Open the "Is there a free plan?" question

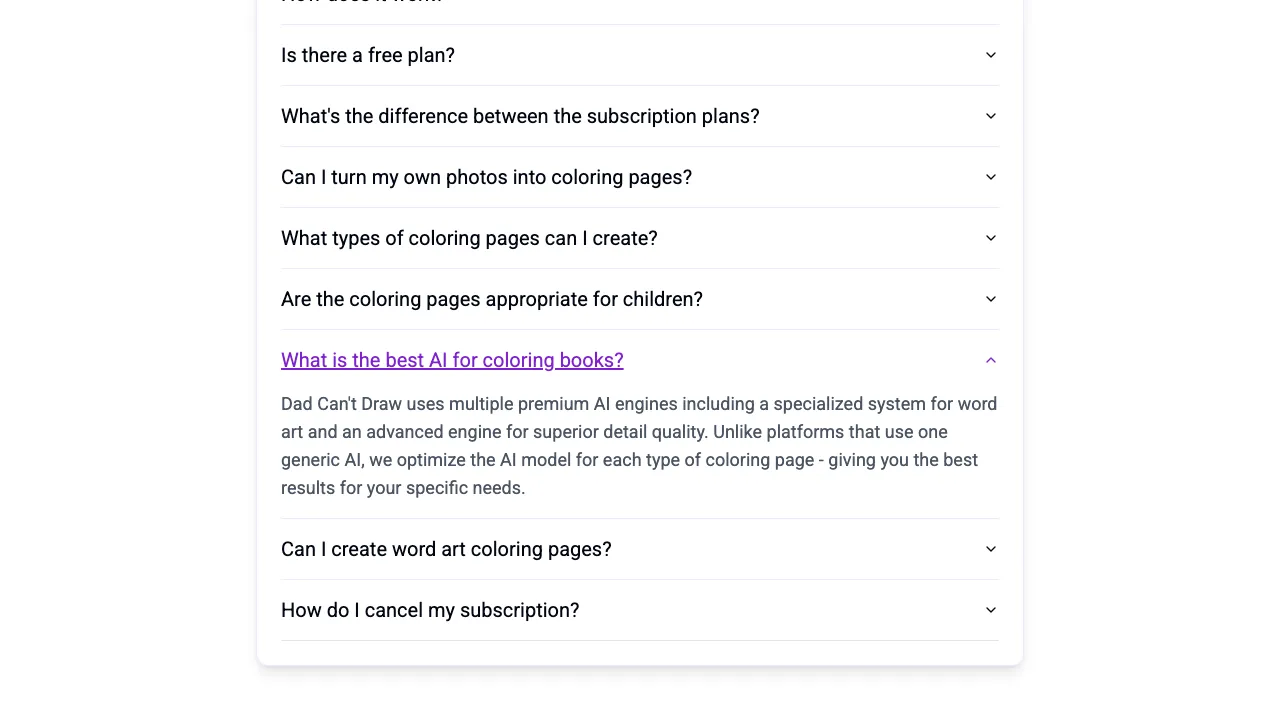coord(368,55)
